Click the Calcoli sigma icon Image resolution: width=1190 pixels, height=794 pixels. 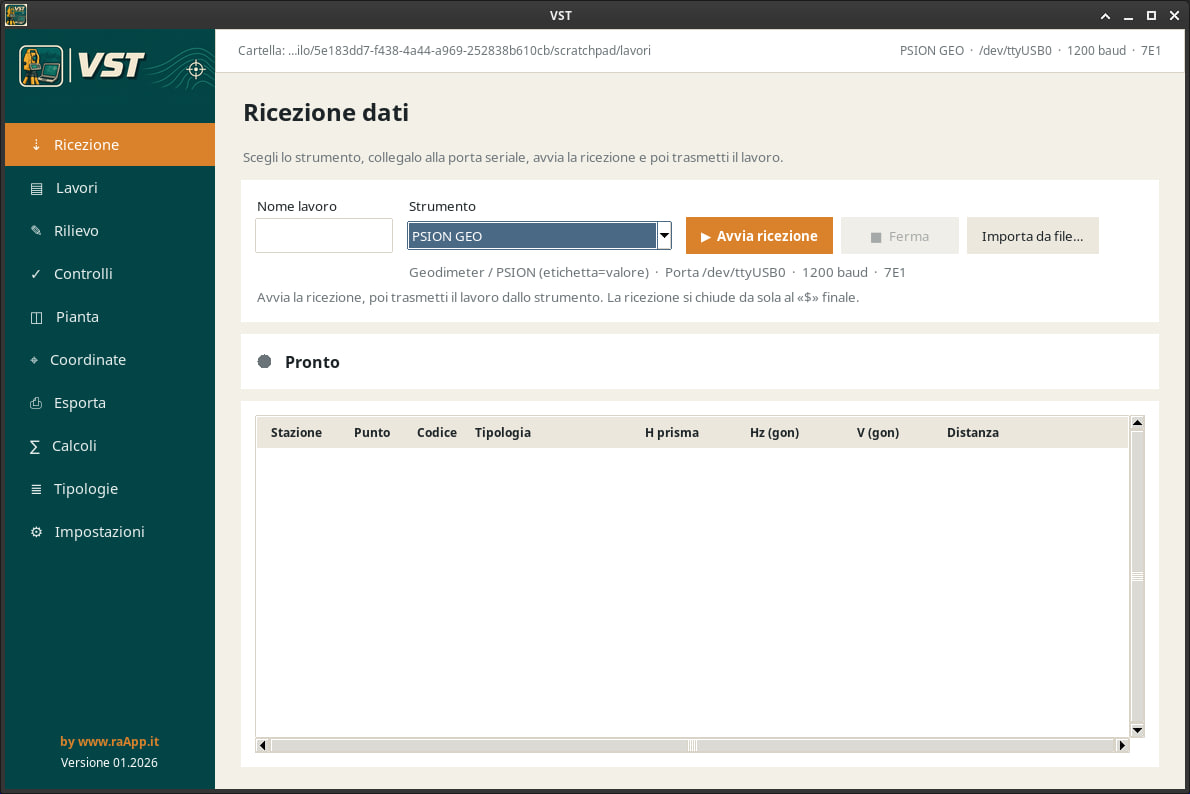(x=35, y=446)
